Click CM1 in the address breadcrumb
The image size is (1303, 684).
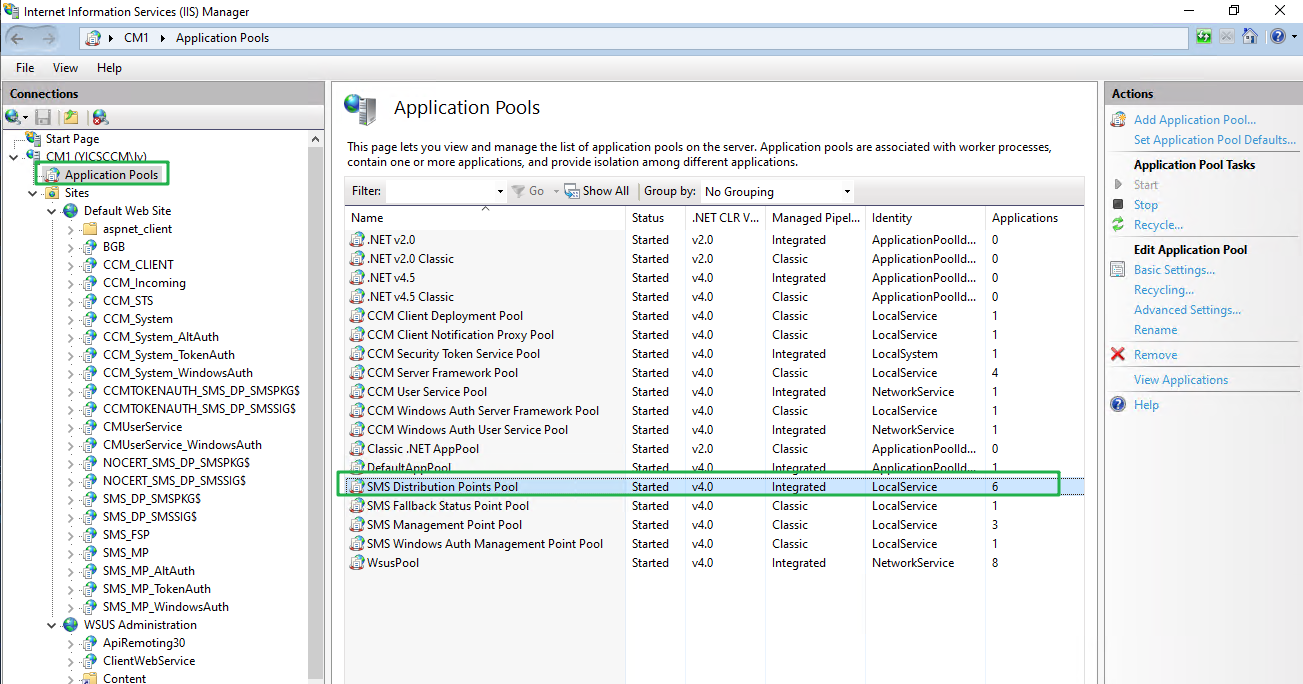pos(136,38)
